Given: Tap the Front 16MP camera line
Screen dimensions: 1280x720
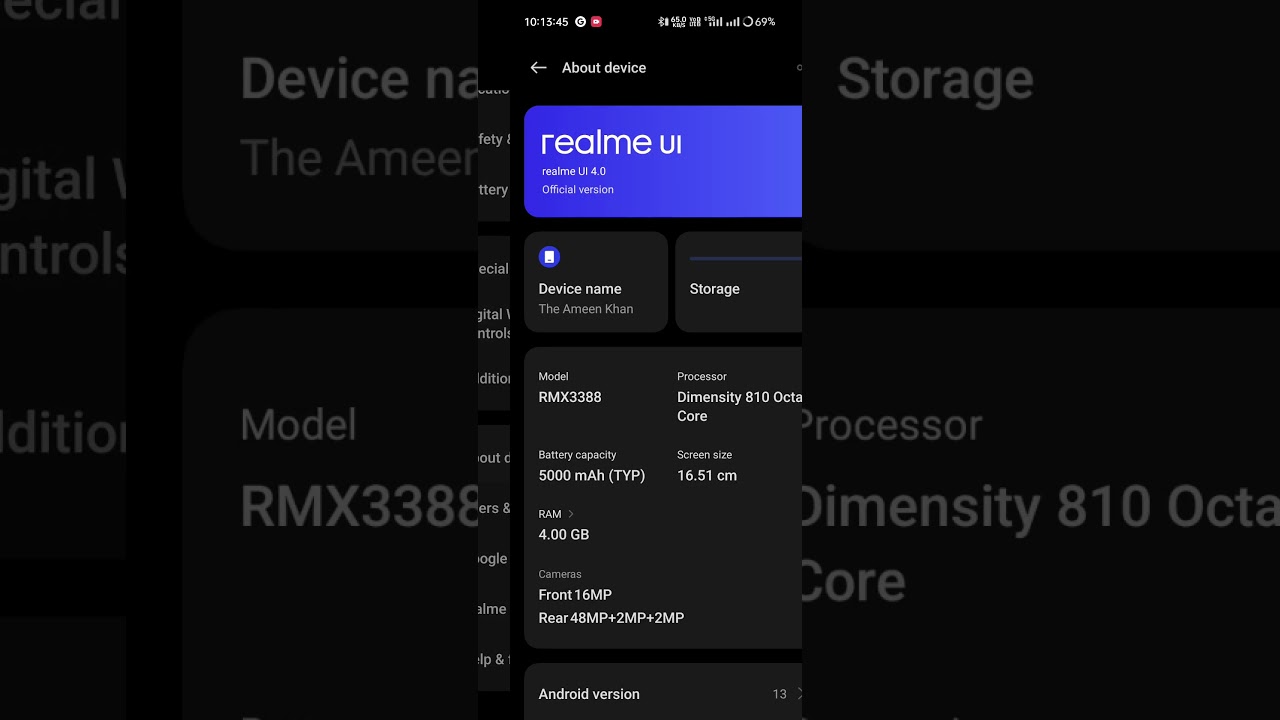Looking at the screenshot, I should click(575, 594).
